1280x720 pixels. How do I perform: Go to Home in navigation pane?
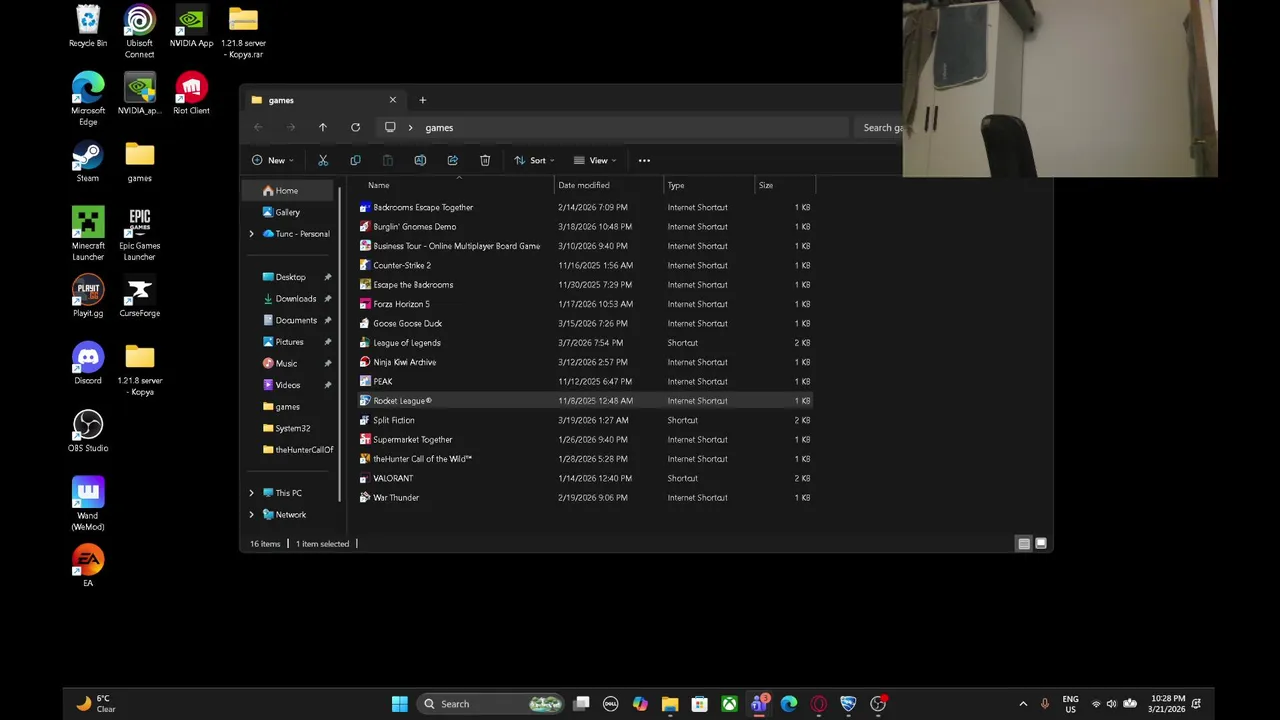(290, 190)
